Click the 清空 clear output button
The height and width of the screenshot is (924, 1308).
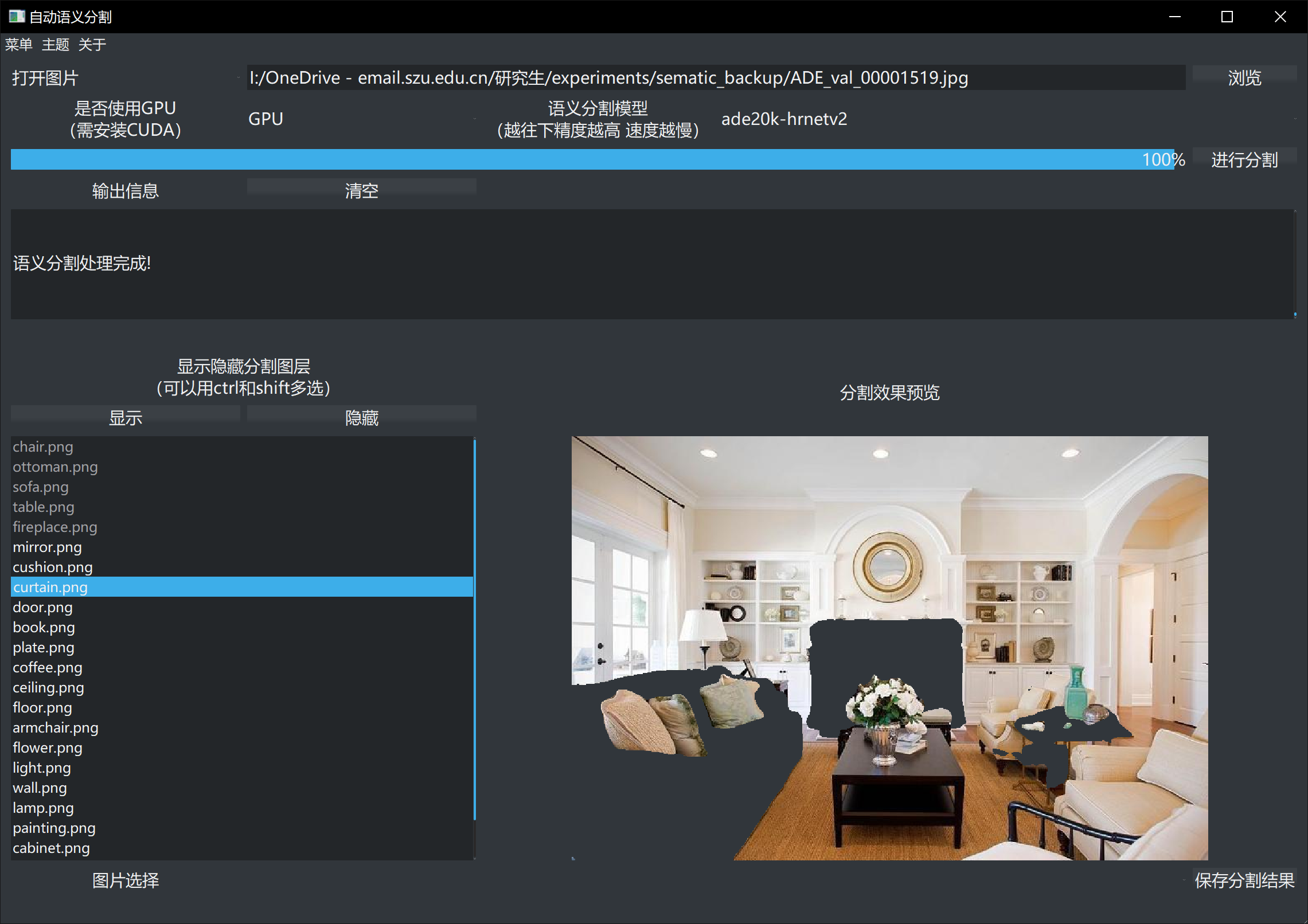tap(361, 190)
